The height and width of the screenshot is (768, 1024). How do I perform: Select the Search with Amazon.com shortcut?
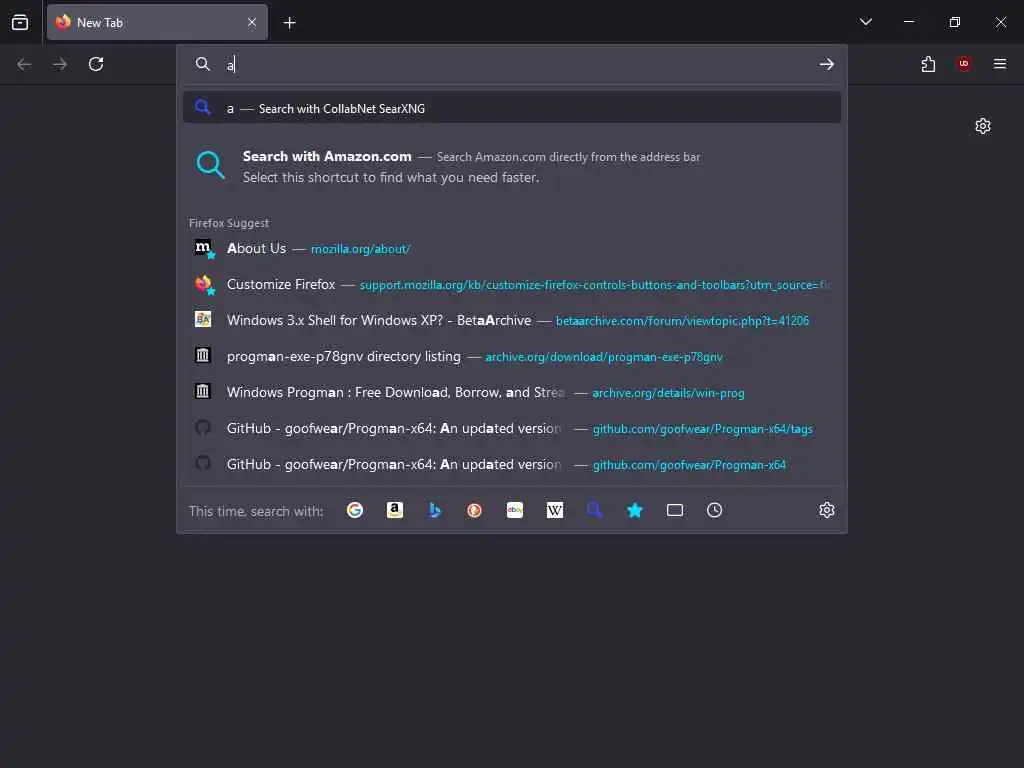pos(512,167)
